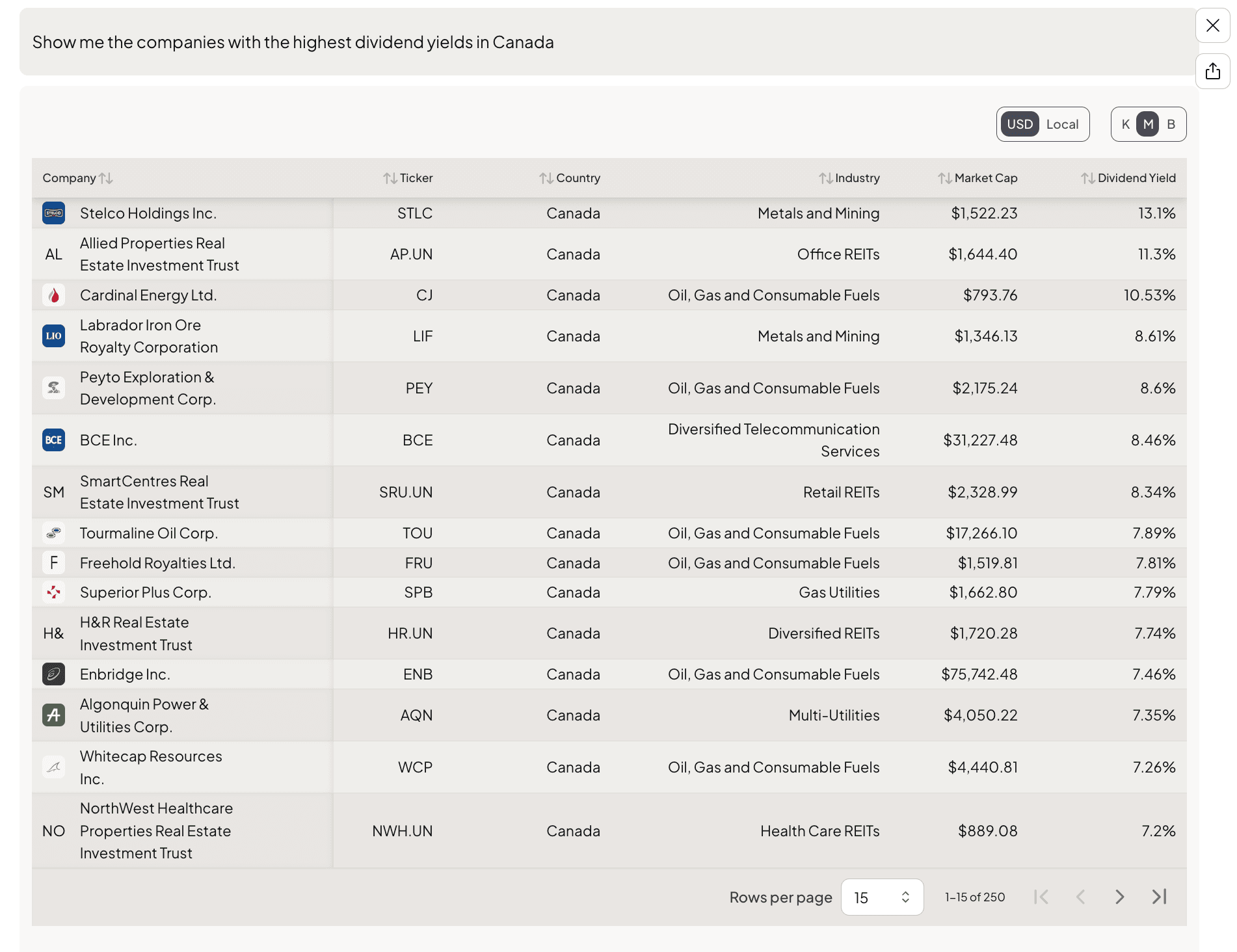Sort by Market Cap column

(x=978, y=178)
